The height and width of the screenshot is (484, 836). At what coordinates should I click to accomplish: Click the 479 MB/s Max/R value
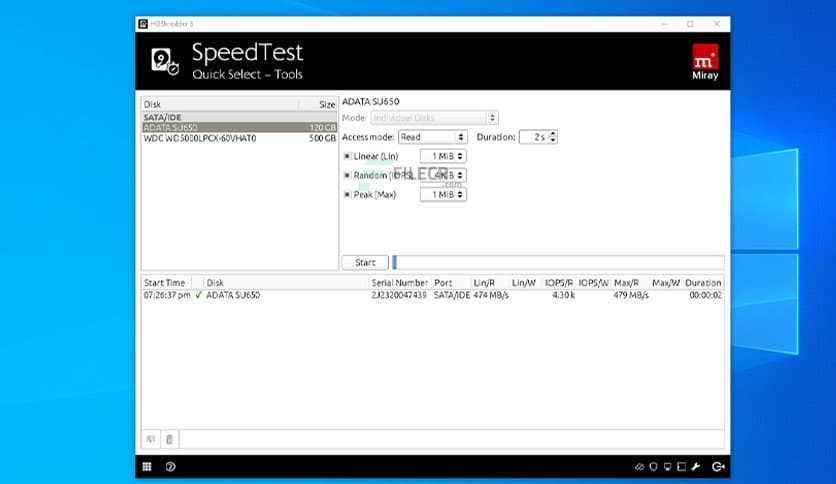pyautogui.click(x=631, y=295)
